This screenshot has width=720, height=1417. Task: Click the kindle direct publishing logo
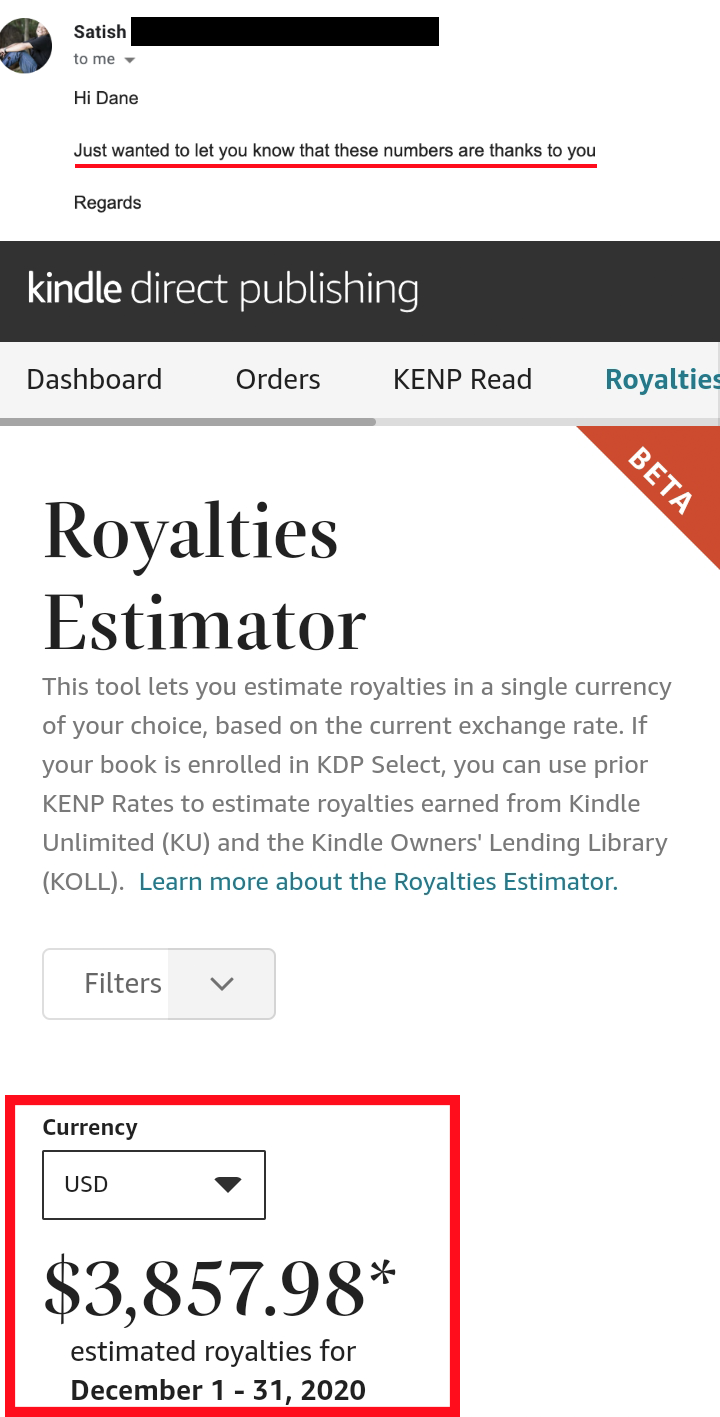coord(223,289)
